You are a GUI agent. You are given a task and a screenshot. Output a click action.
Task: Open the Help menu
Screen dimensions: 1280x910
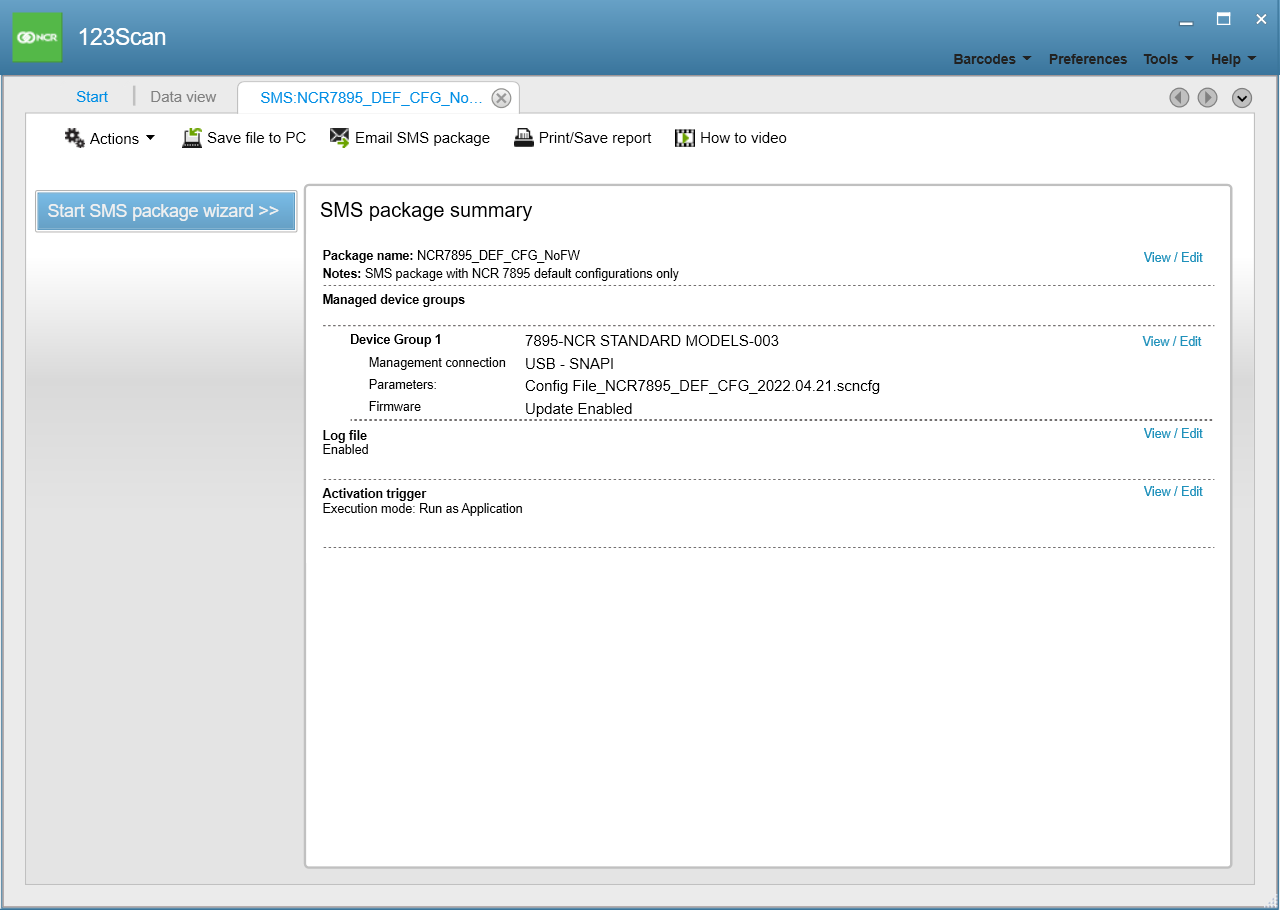click(1233, 59)
